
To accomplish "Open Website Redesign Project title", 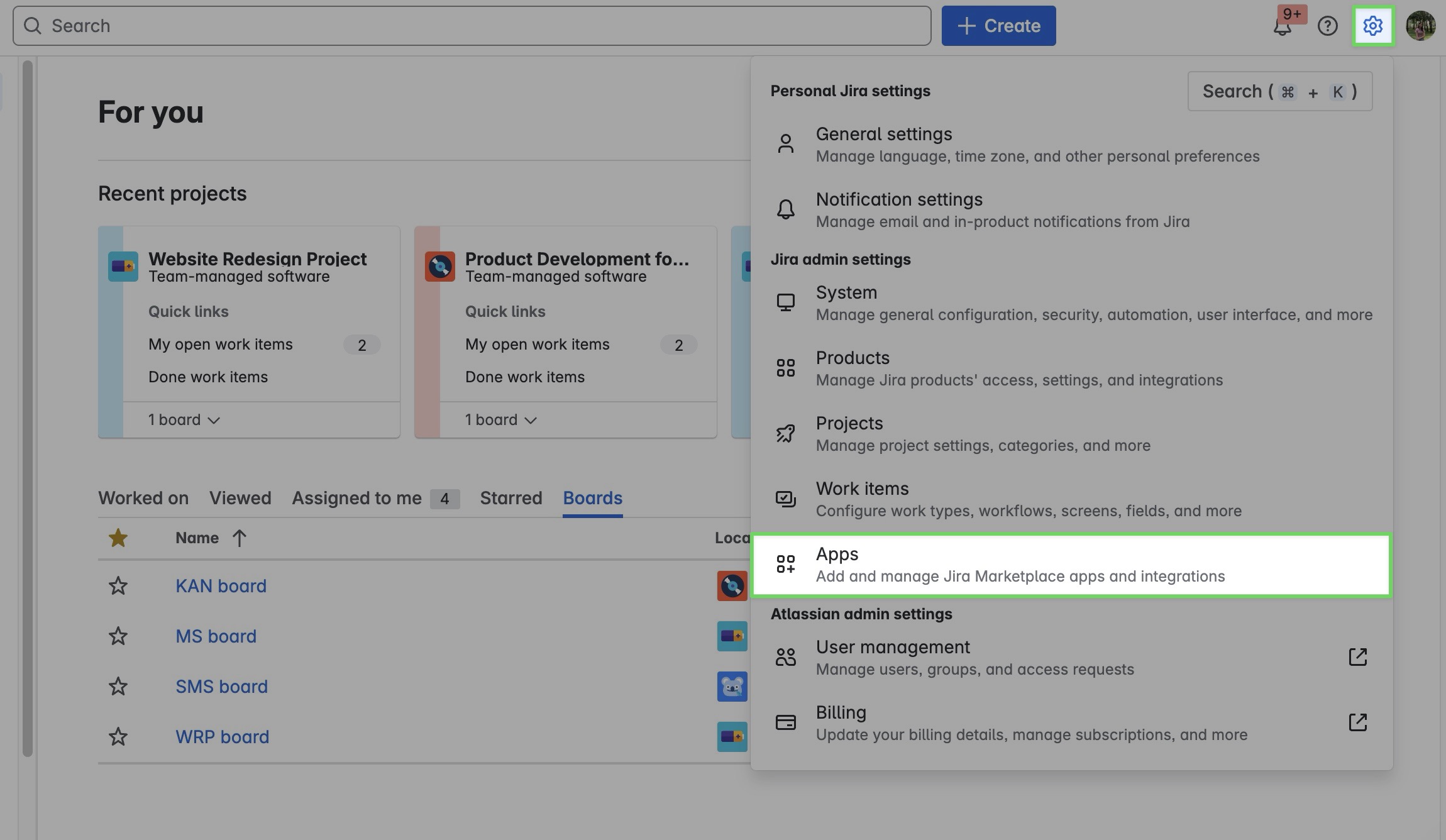I will 257,258.
